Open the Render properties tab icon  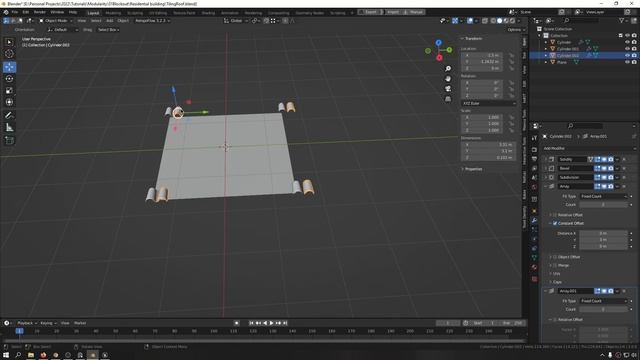pyautogui.click(x=534, y=150)
